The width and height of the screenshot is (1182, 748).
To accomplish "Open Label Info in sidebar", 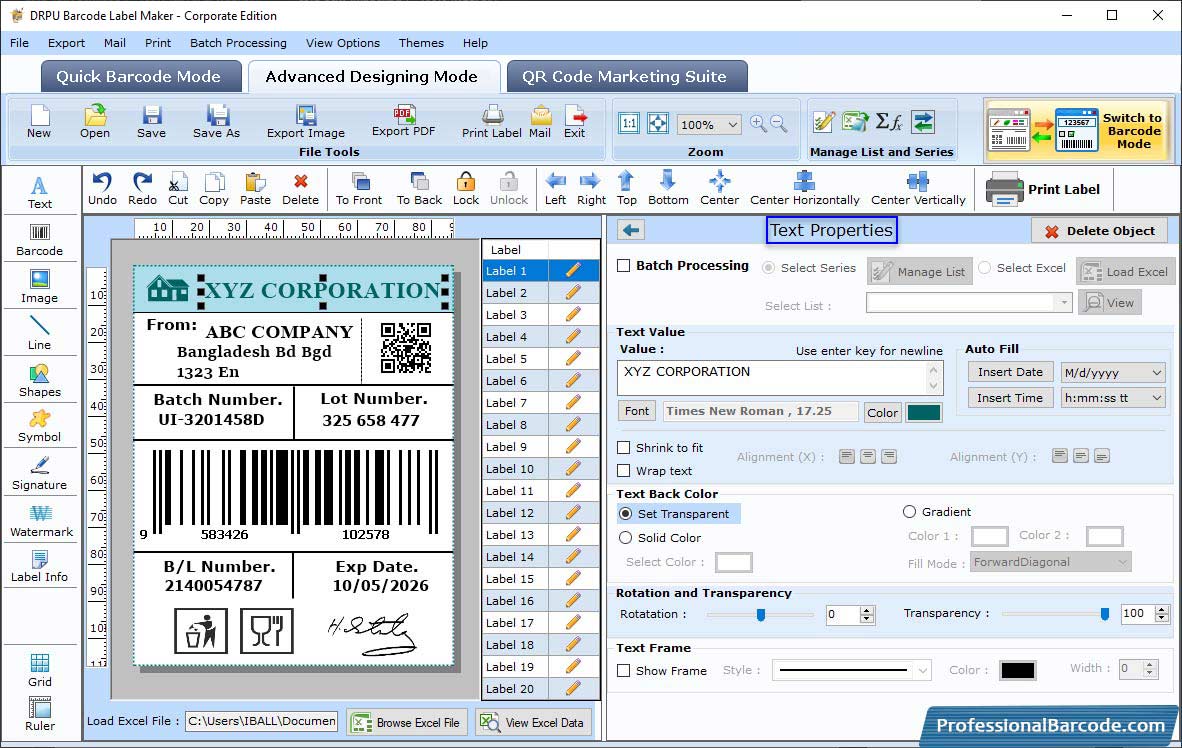I will pos(39,566).
